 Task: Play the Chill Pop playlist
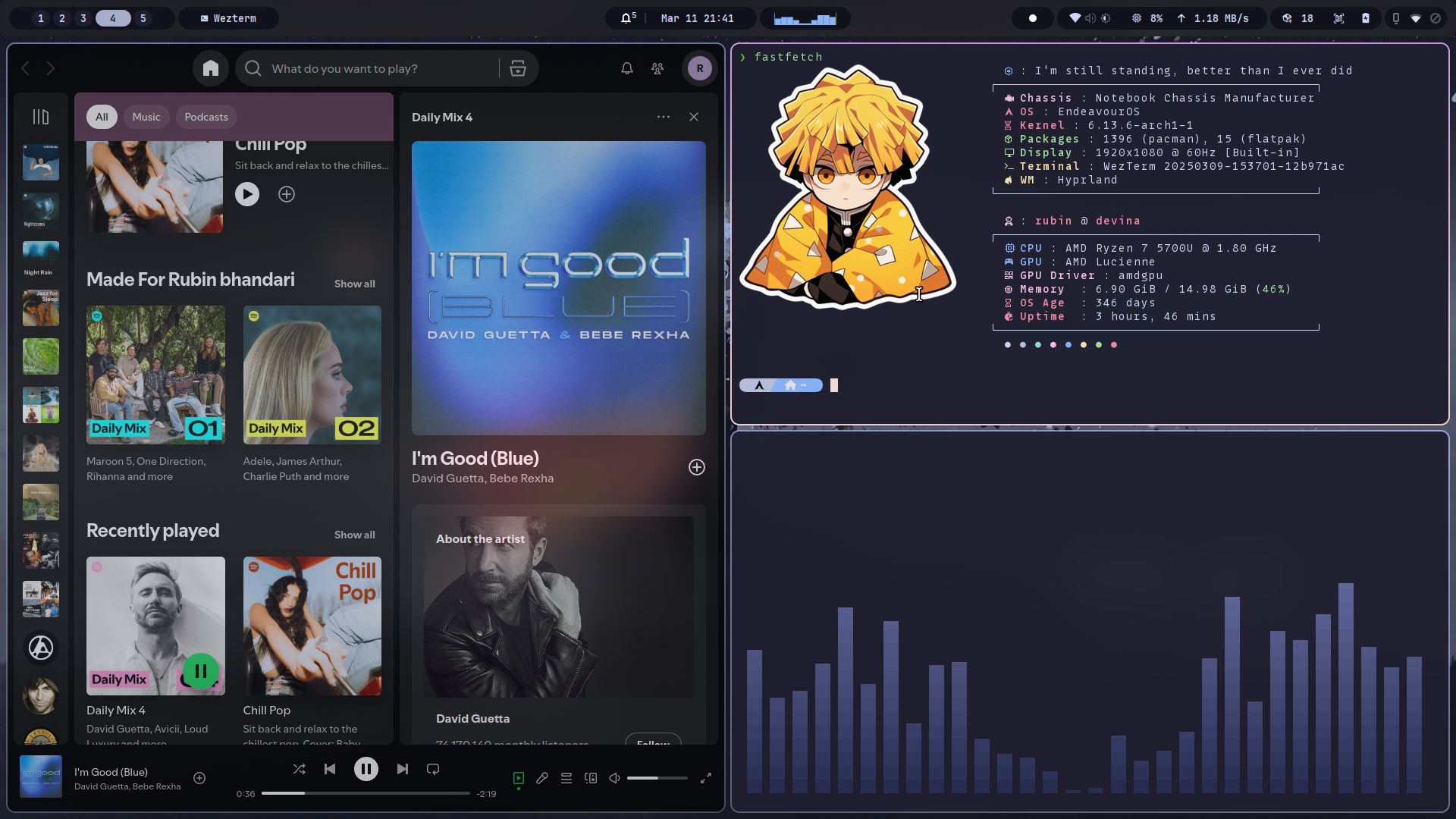247,194
